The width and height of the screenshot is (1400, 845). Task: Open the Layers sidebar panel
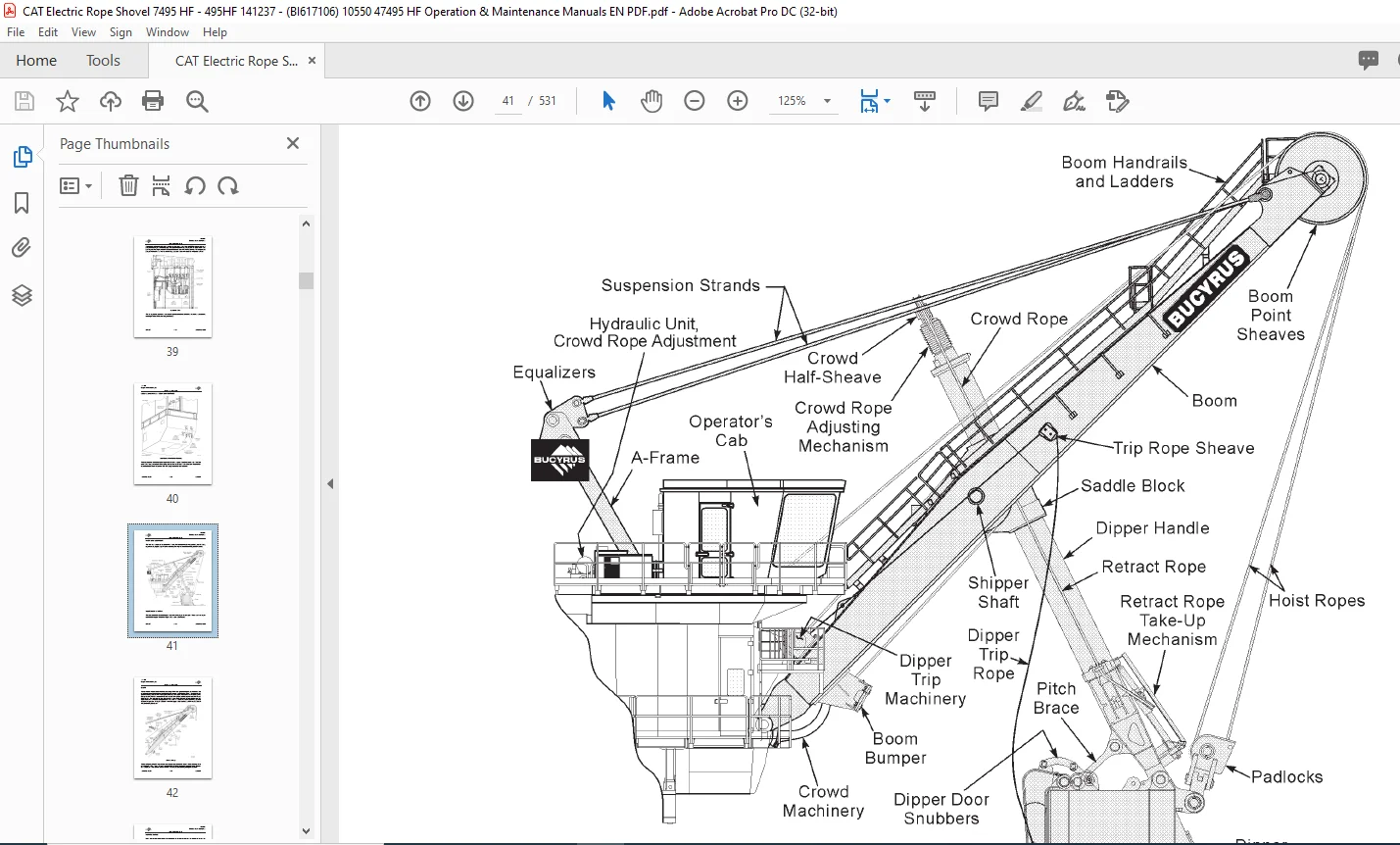(x=22, y=295)
